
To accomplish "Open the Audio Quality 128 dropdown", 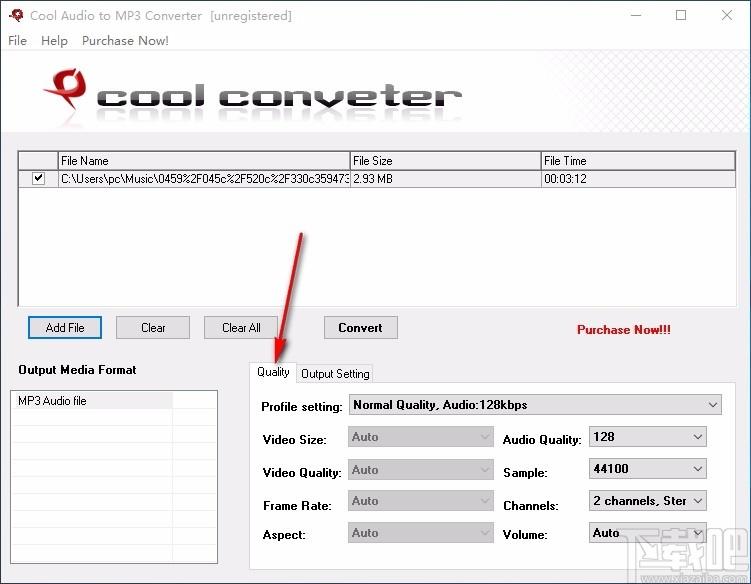I will tap(648, 437).
